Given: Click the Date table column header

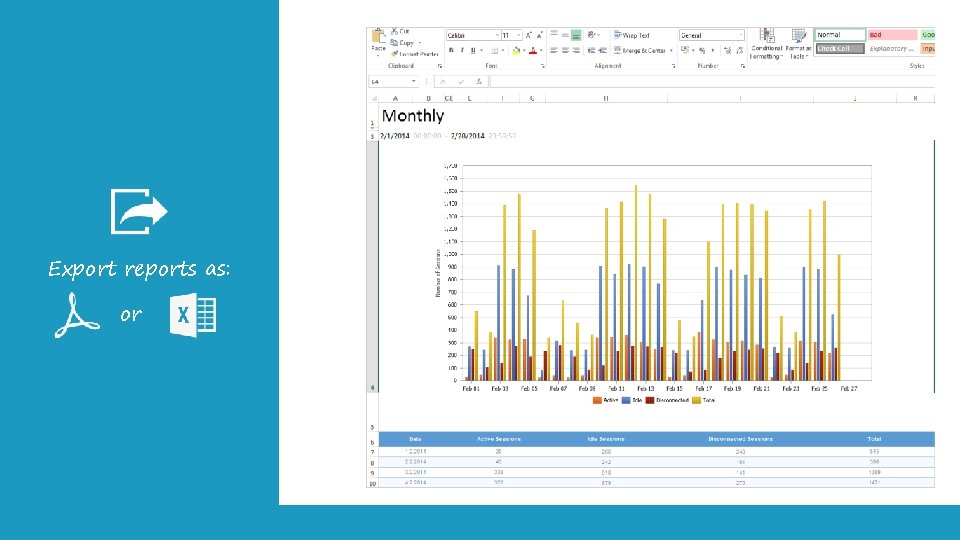Looking at the screenshot, I should (415, 439).
